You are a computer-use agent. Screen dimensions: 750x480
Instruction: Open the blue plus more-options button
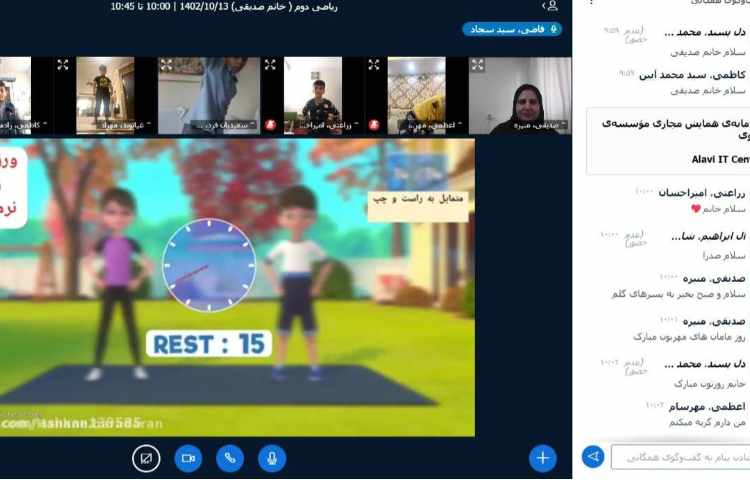point(543,458)
